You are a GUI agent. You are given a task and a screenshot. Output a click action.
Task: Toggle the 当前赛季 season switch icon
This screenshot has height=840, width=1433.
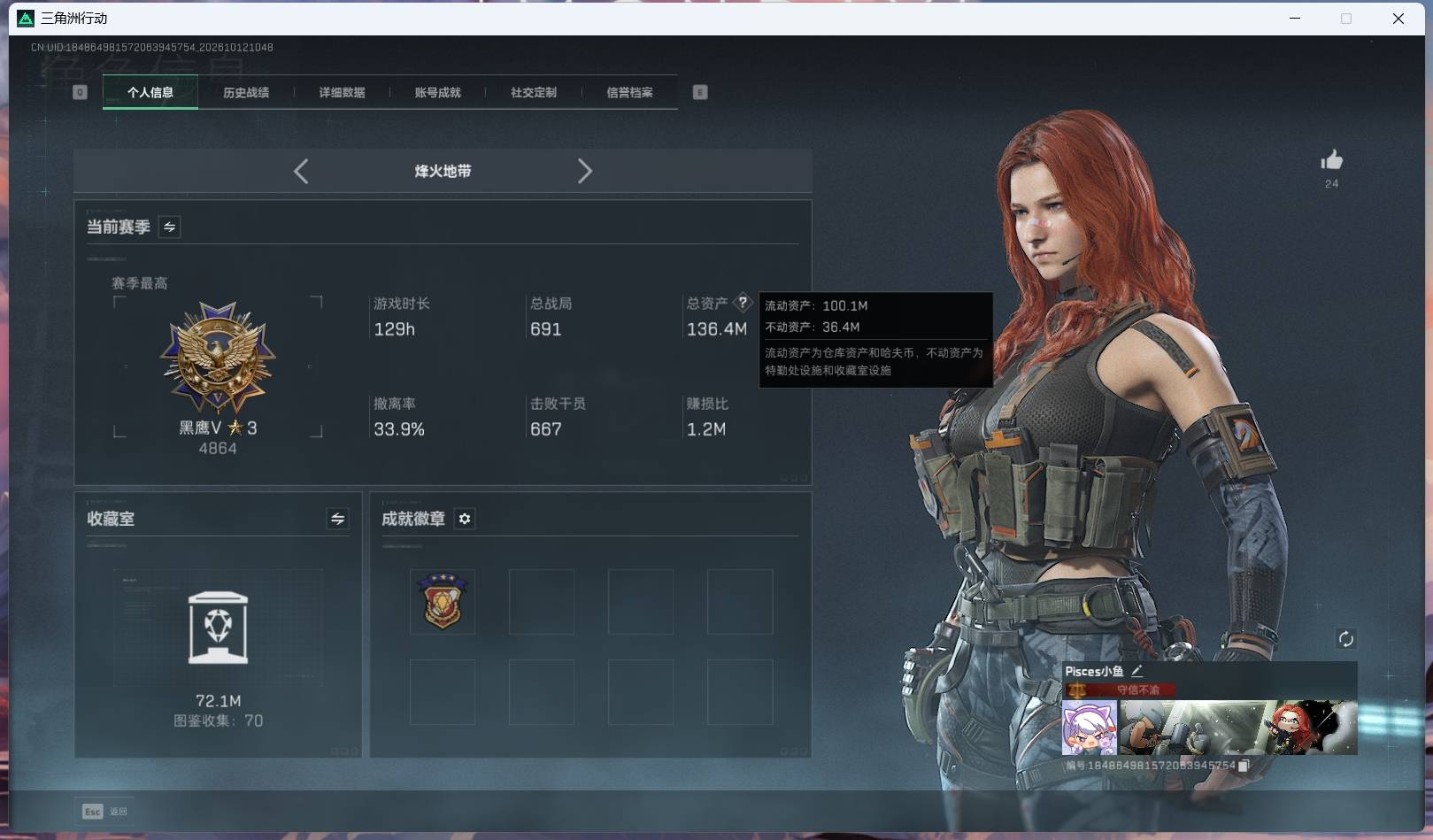click(169, 227)
